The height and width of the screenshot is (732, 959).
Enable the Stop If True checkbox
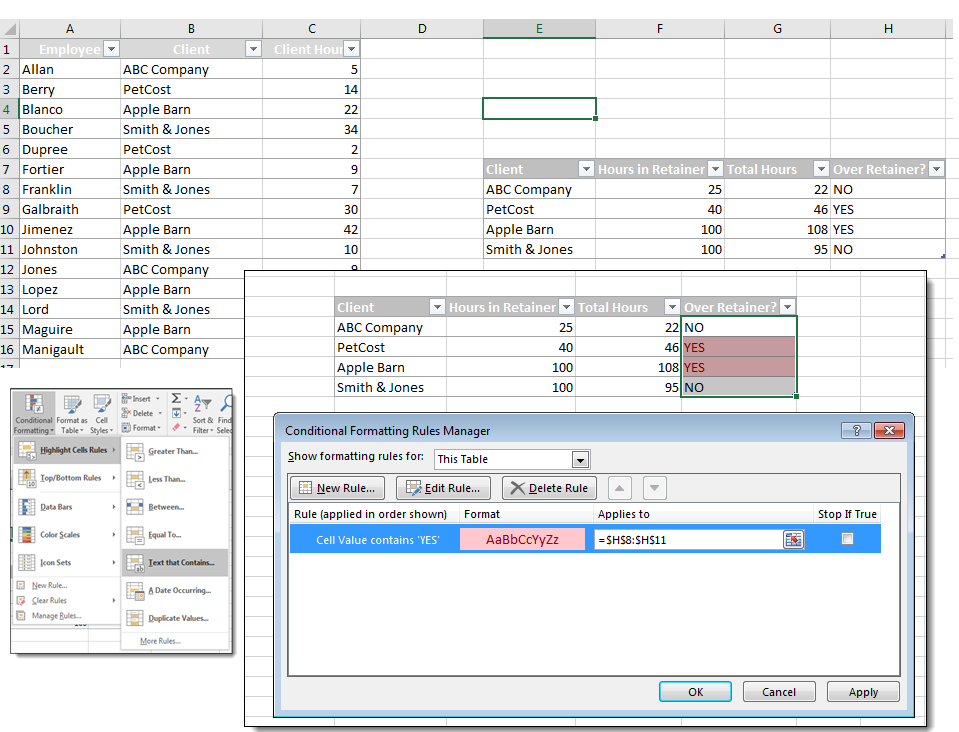point(846,538)
